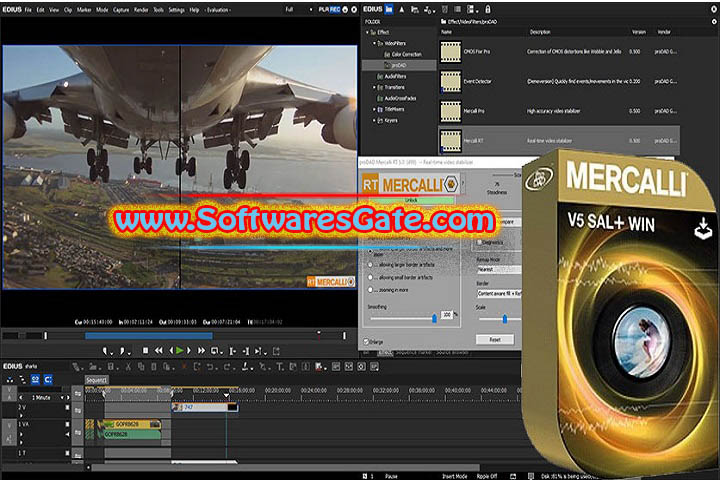The height and width of the screenshot is (480, 720).
Task: Expand the TitleMixers tree node
Action: tap(374, 109)
